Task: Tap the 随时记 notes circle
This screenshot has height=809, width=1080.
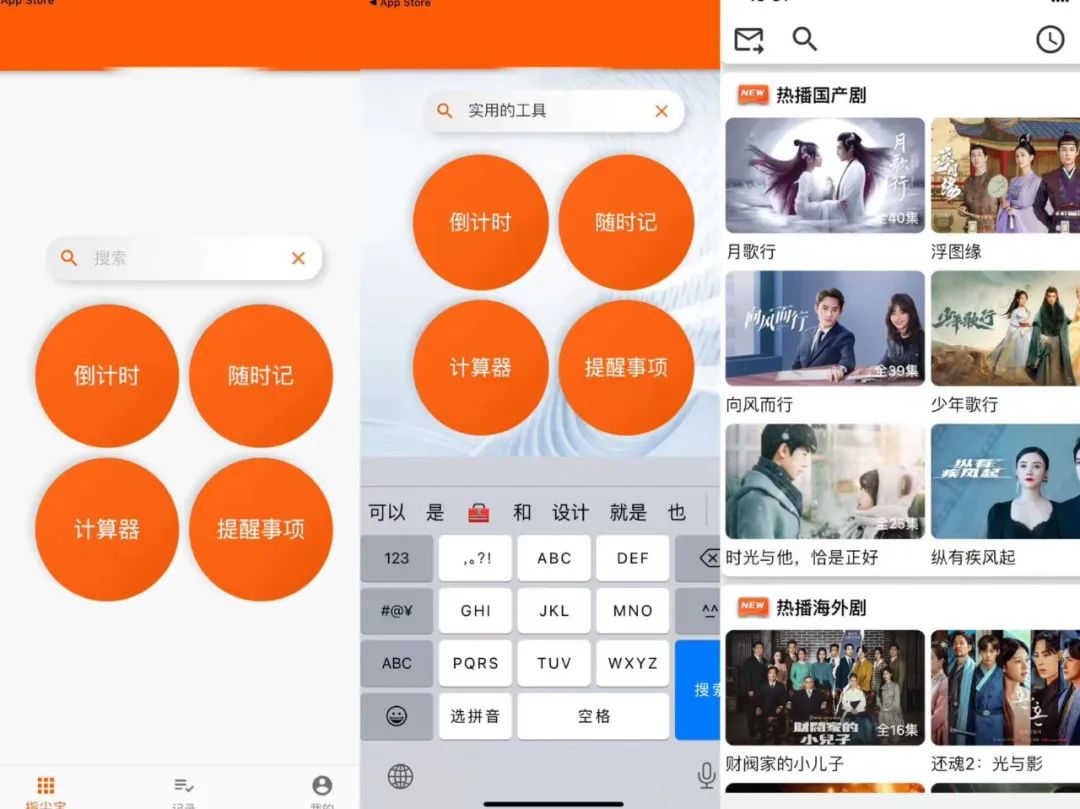Action: 261,373
